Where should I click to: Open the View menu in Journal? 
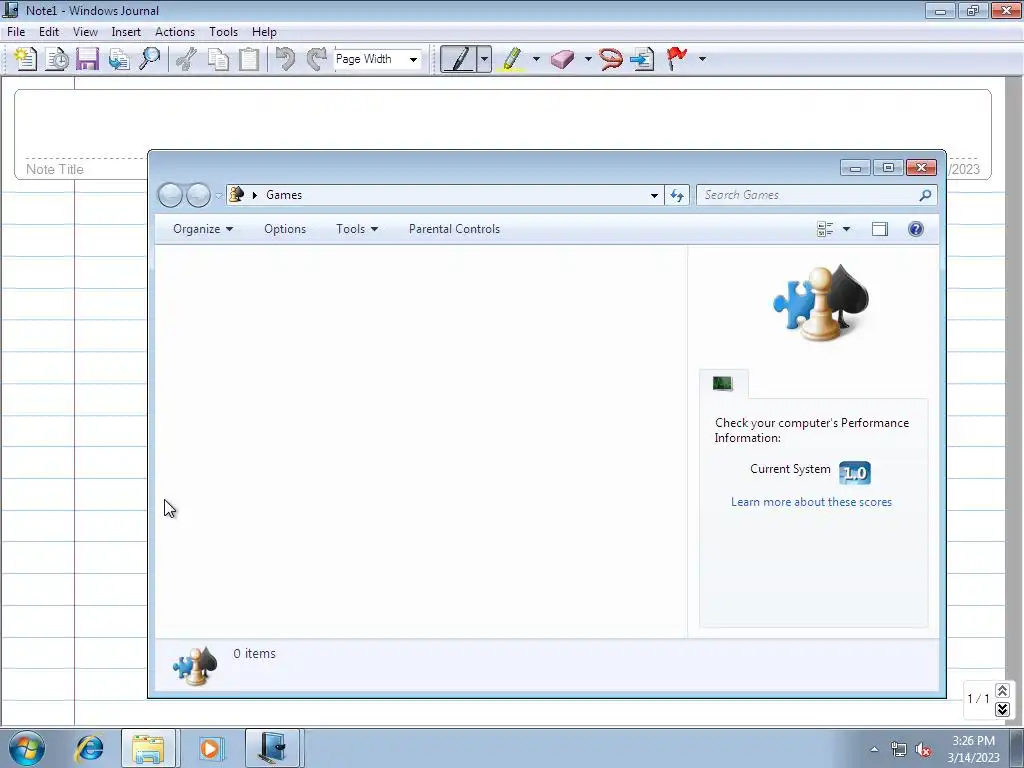click(85, 31)
